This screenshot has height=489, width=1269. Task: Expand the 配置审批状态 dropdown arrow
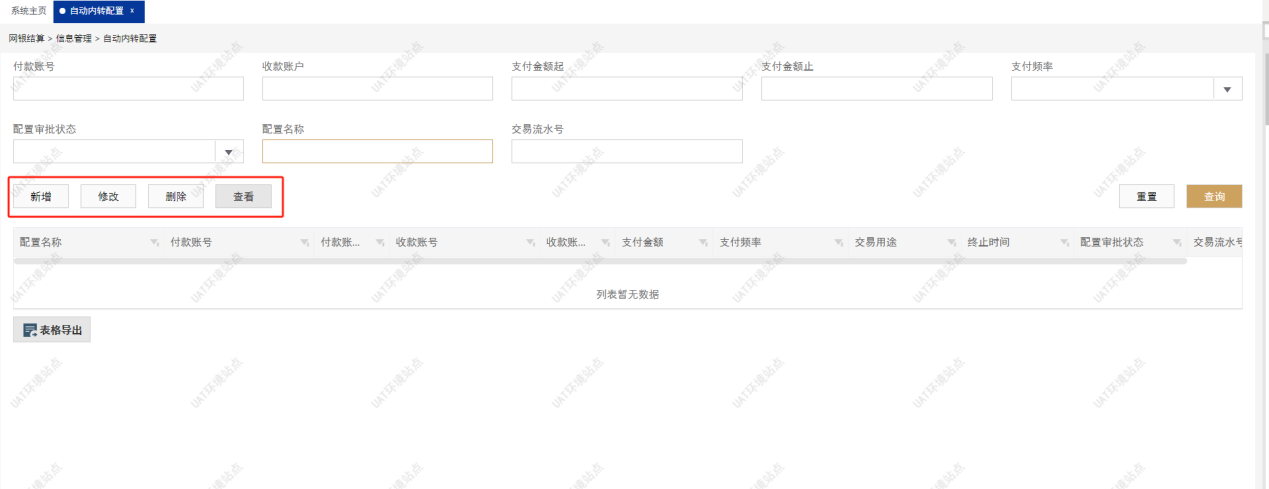click(x=229, y=152)
